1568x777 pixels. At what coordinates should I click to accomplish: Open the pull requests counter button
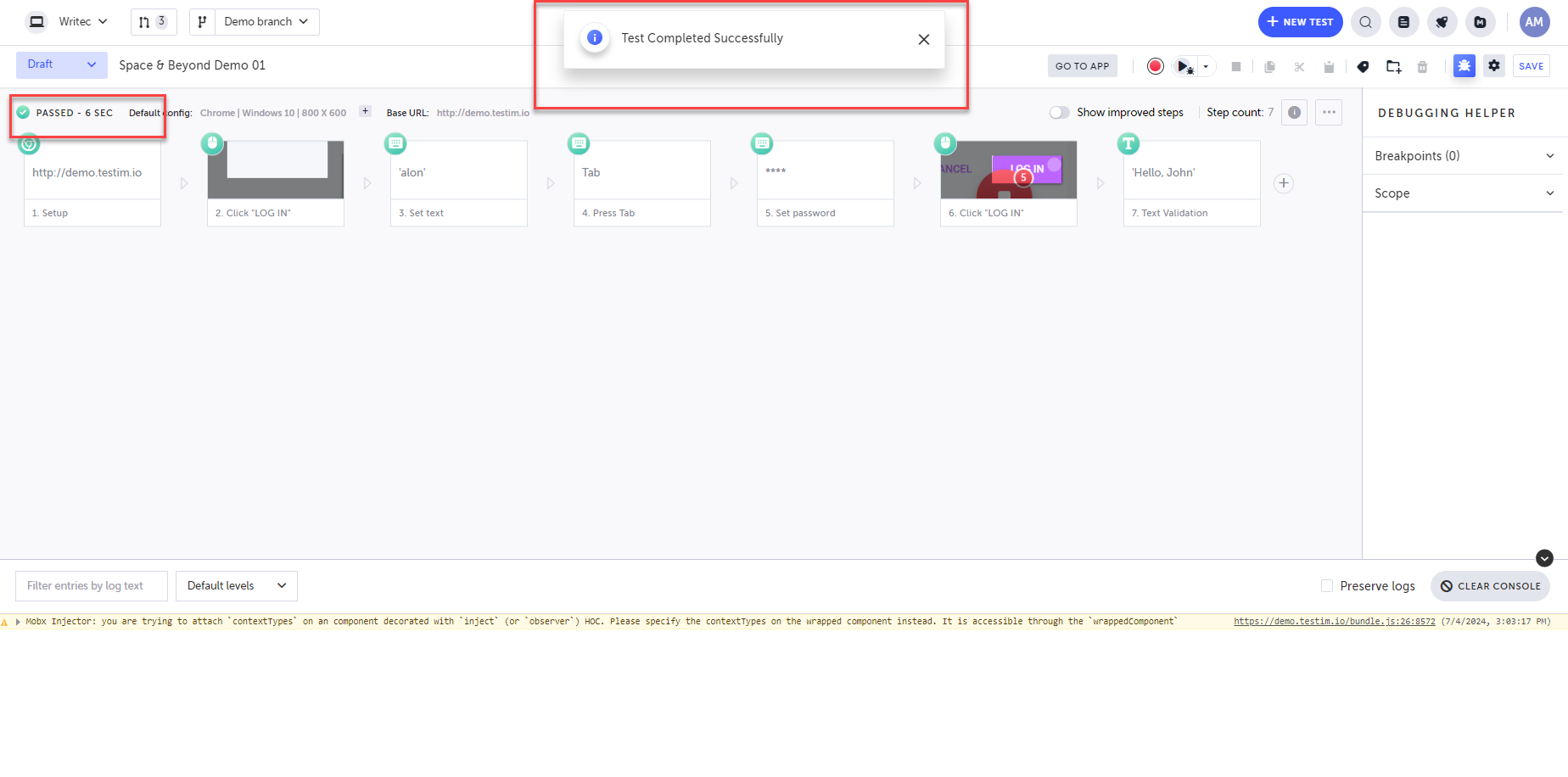[154, 22]
